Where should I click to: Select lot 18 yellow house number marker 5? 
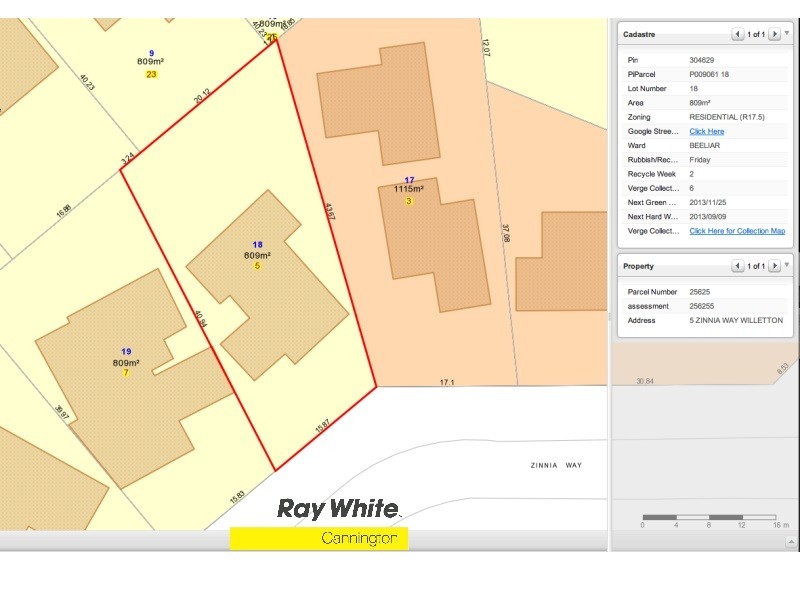257,266
